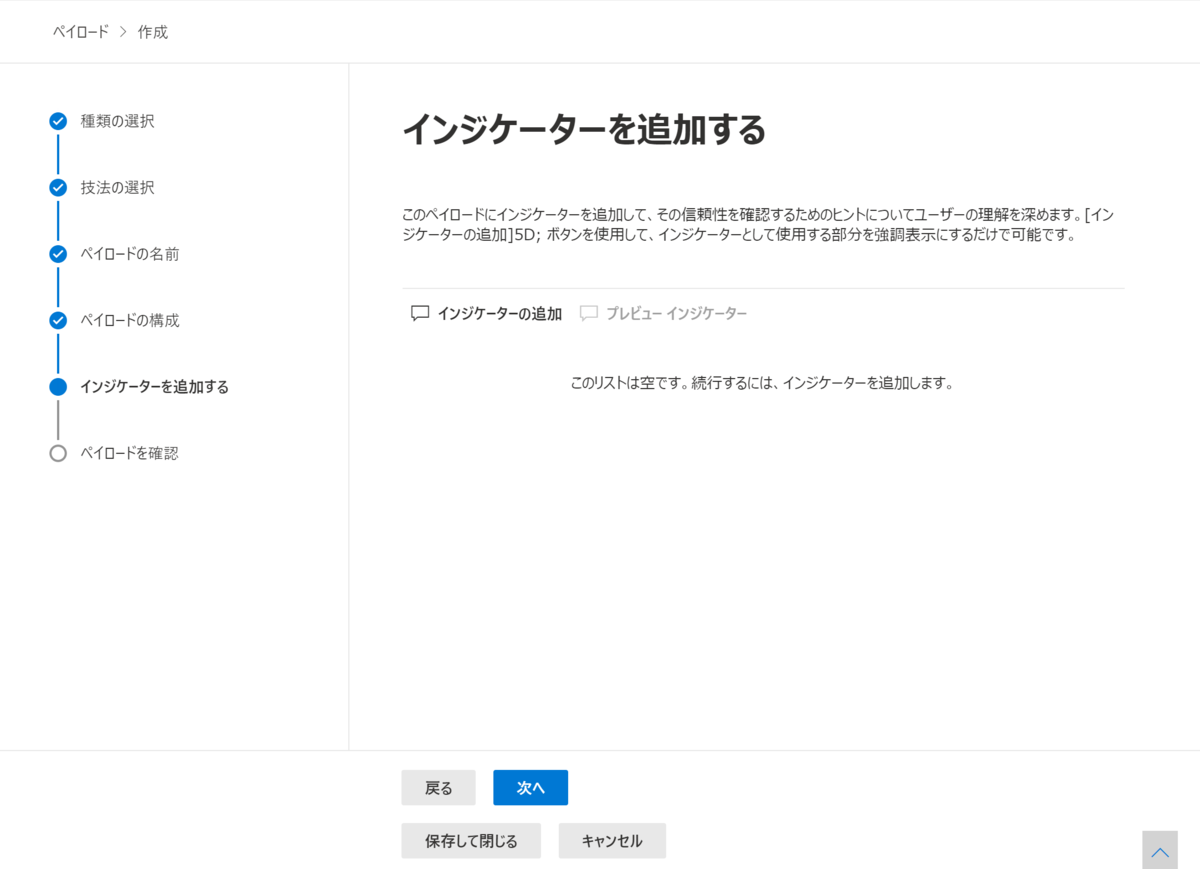Click the checkmark icon next to 種類の選択
The width and height of the screenshot is (1200, 869).
(58, 121)
